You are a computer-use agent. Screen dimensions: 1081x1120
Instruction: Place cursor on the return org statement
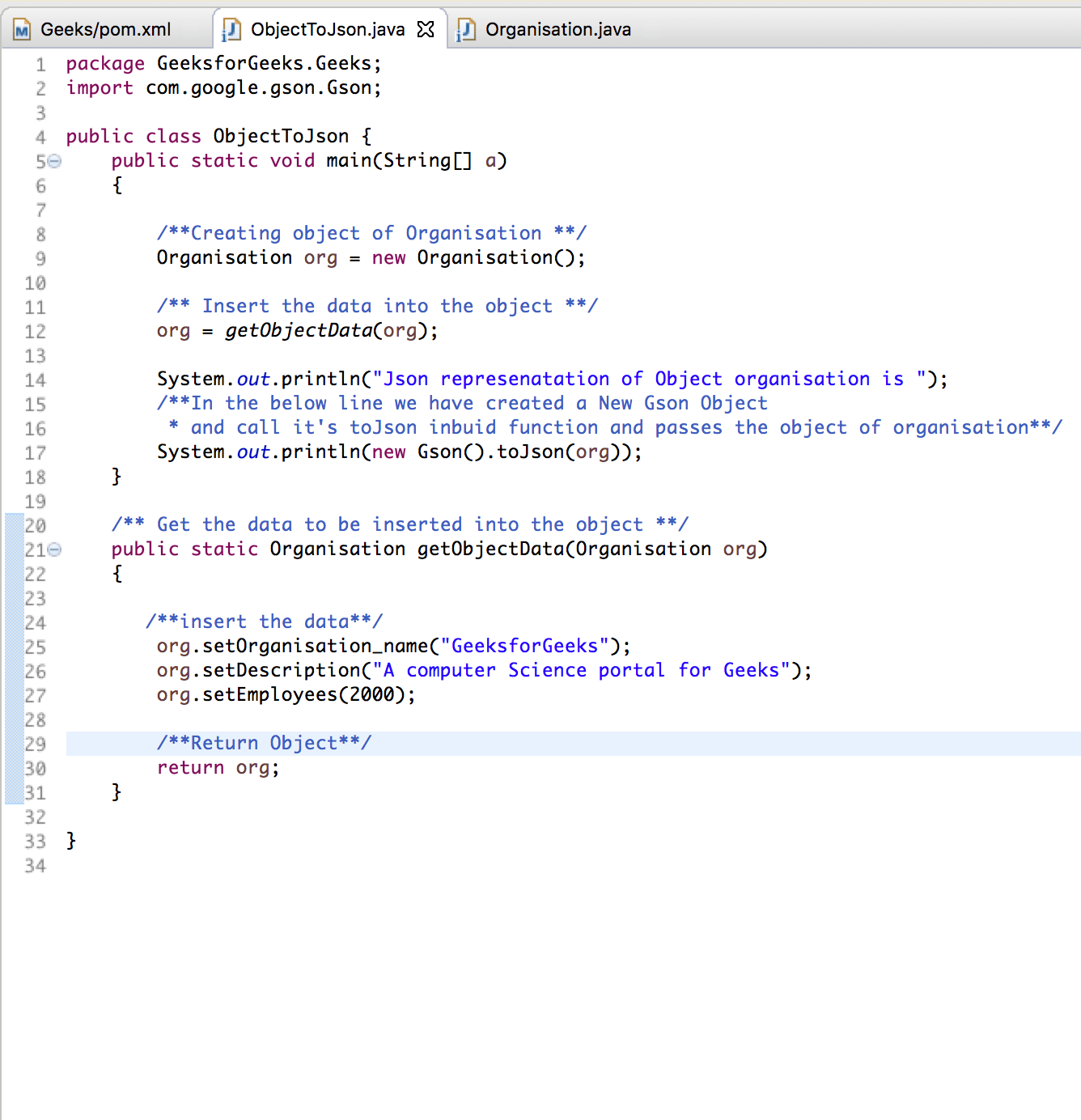click(x=217, y=767)
